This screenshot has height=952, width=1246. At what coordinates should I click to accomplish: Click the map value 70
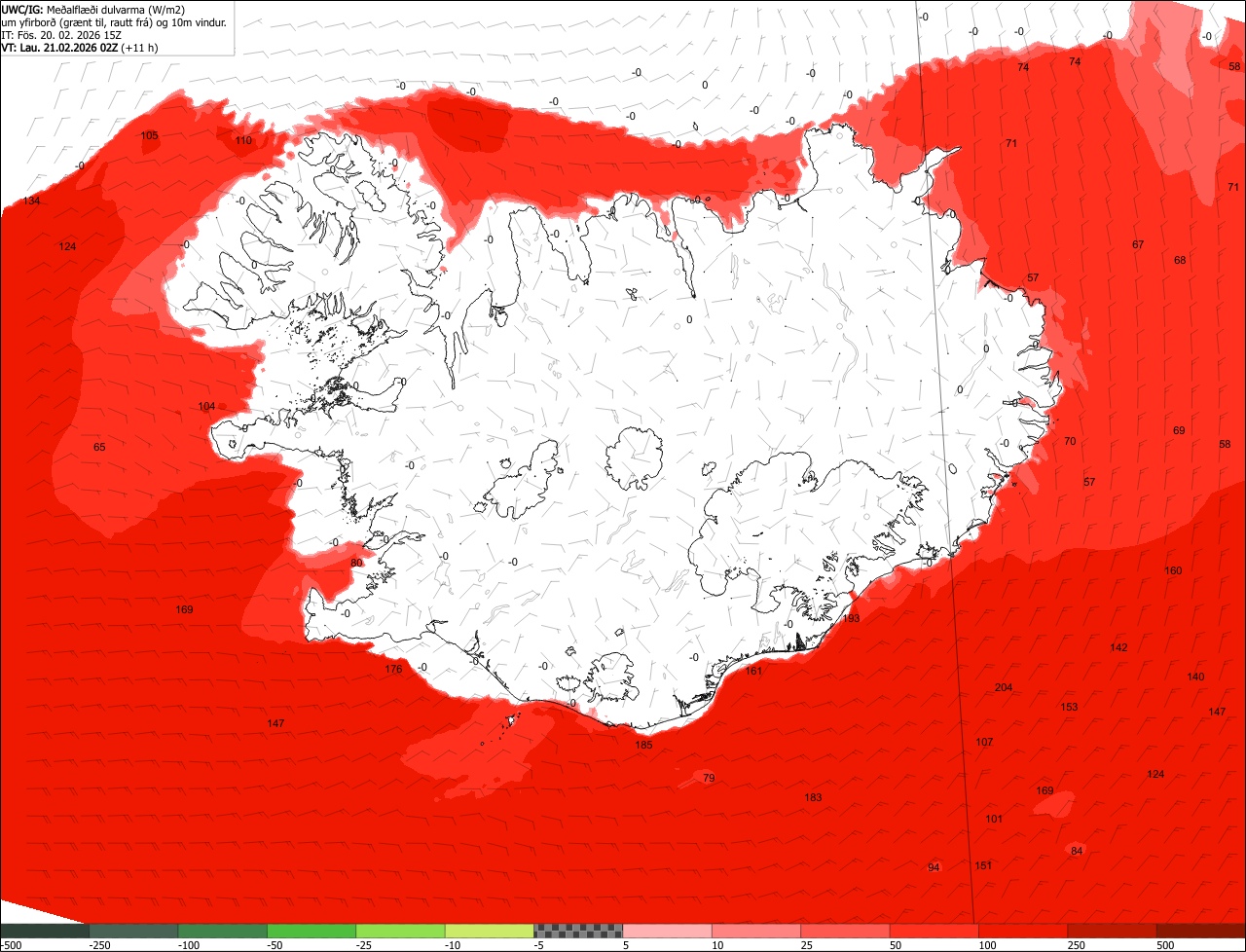pos(1070,441)
